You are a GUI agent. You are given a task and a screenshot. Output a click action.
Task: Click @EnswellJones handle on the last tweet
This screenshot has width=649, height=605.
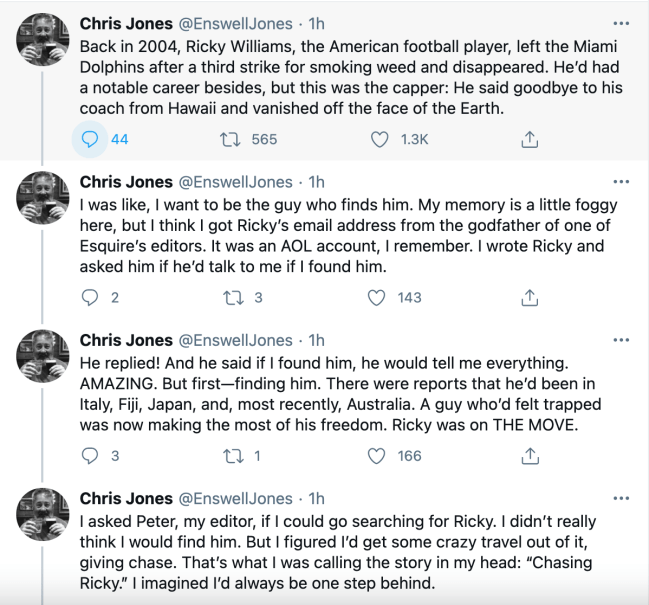tap(235, 498)
